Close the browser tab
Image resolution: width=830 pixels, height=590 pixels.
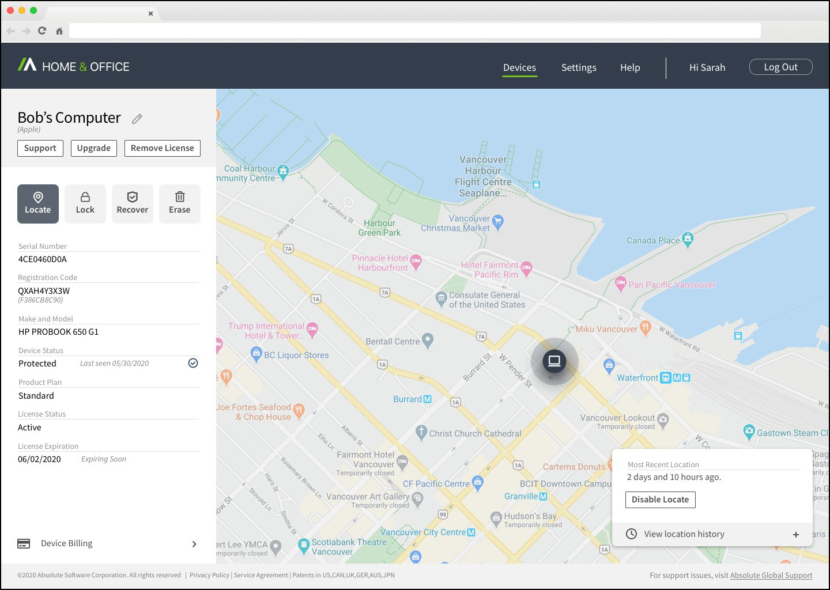(151, 14)
